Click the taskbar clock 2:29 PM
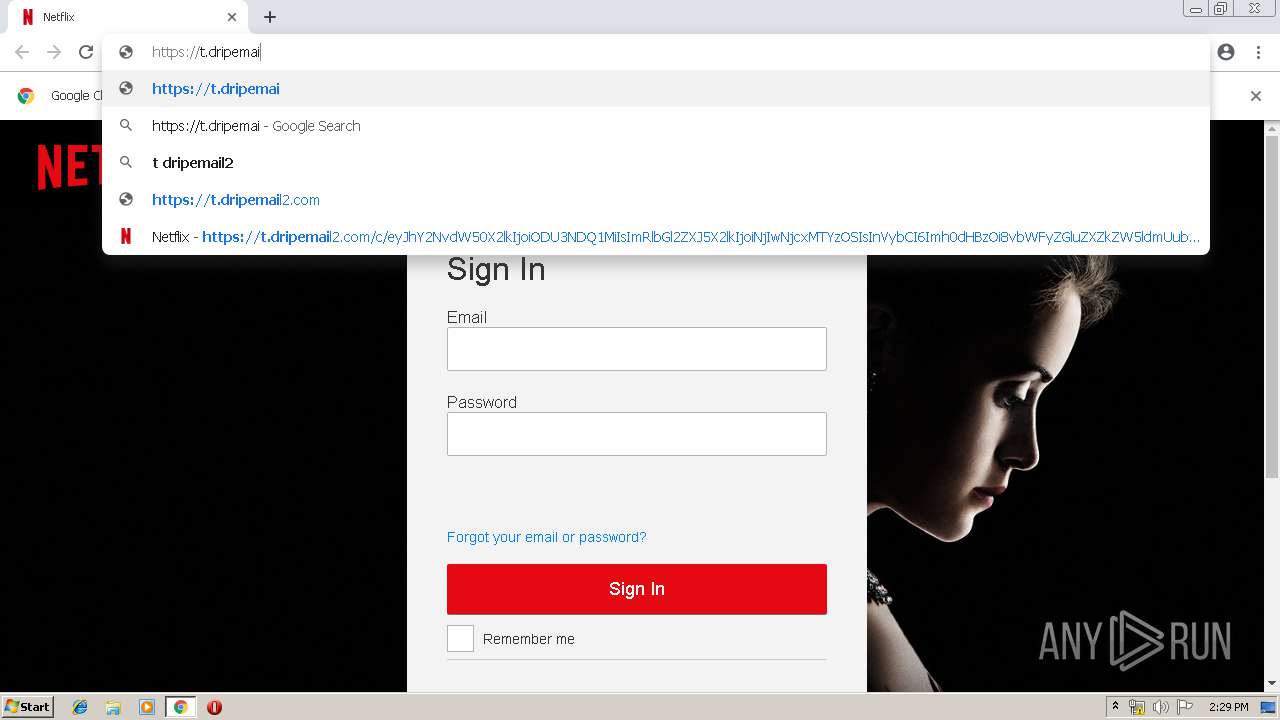The height and width of the screenshot is (720, 1280). [x=1228, y=707]
